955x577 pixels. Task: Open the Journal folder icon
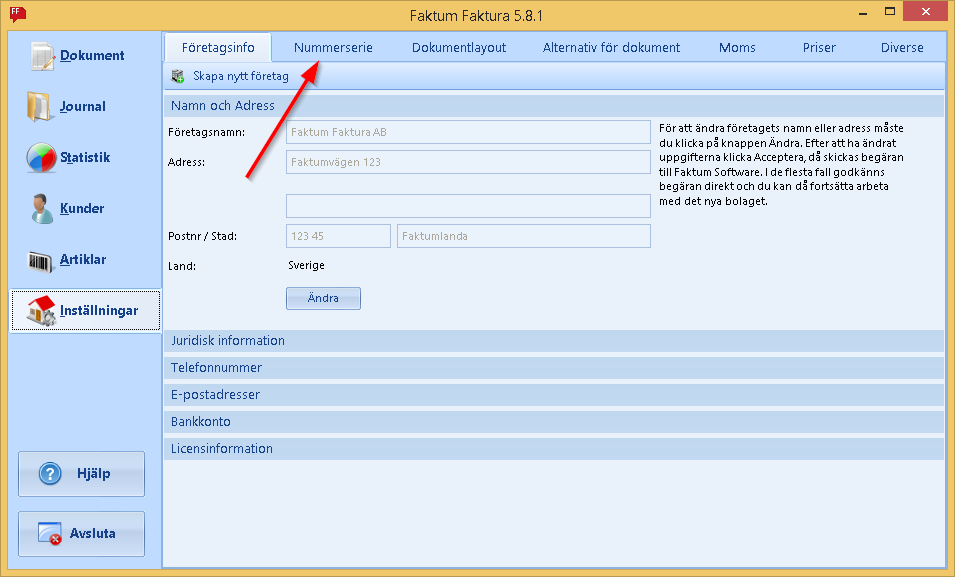[38, 107]
